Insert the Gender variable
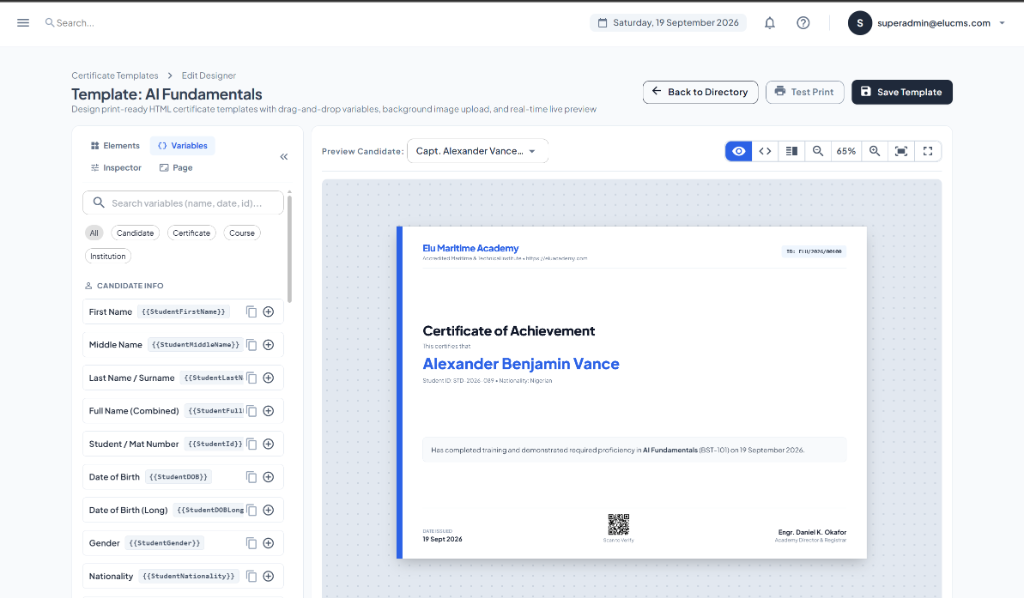This screenshot has width=1024, height=598. point(268,543)
